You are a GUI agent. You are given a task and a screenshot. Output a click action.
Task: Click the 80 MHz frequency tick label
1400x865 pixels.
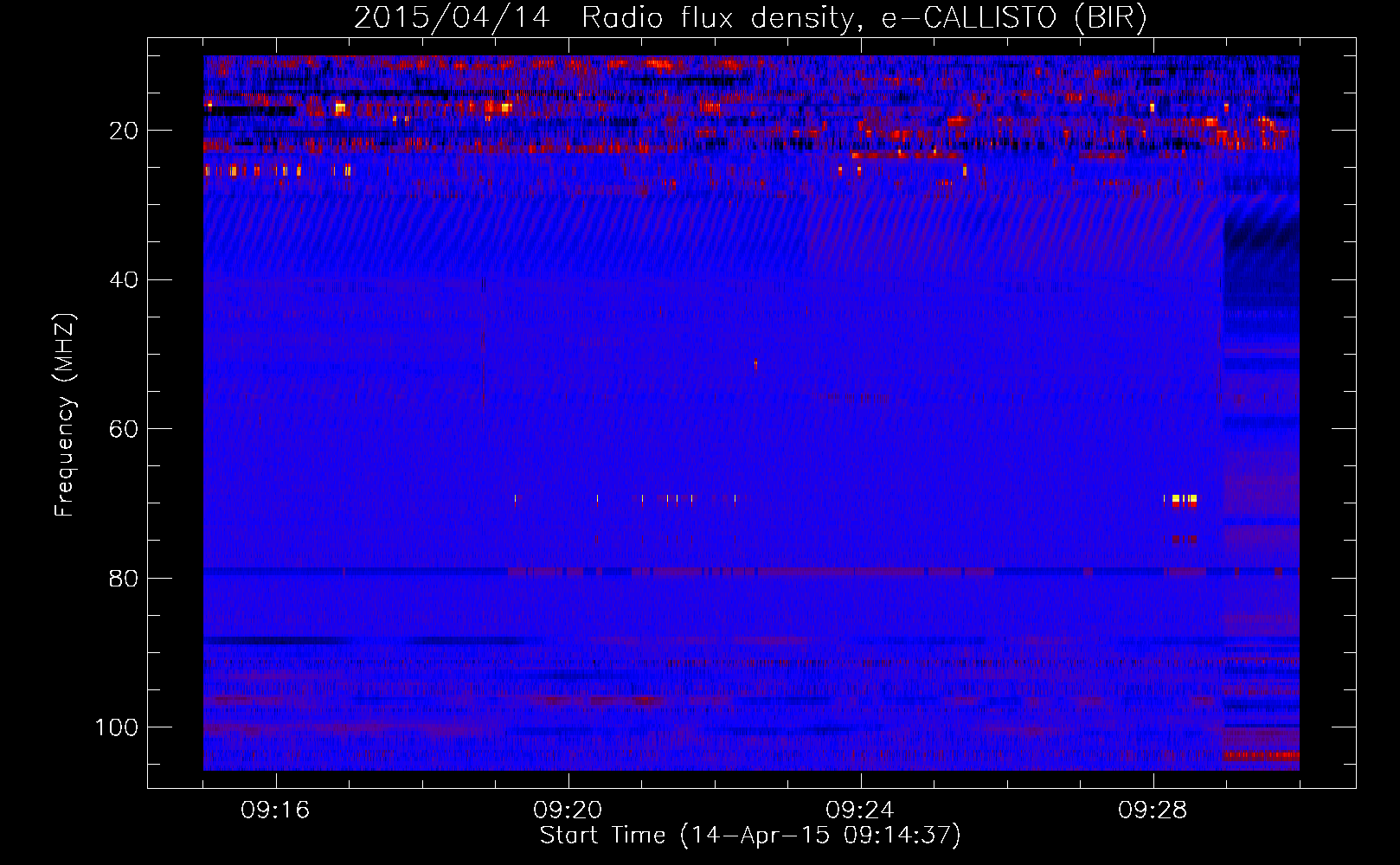pos(125,578)
